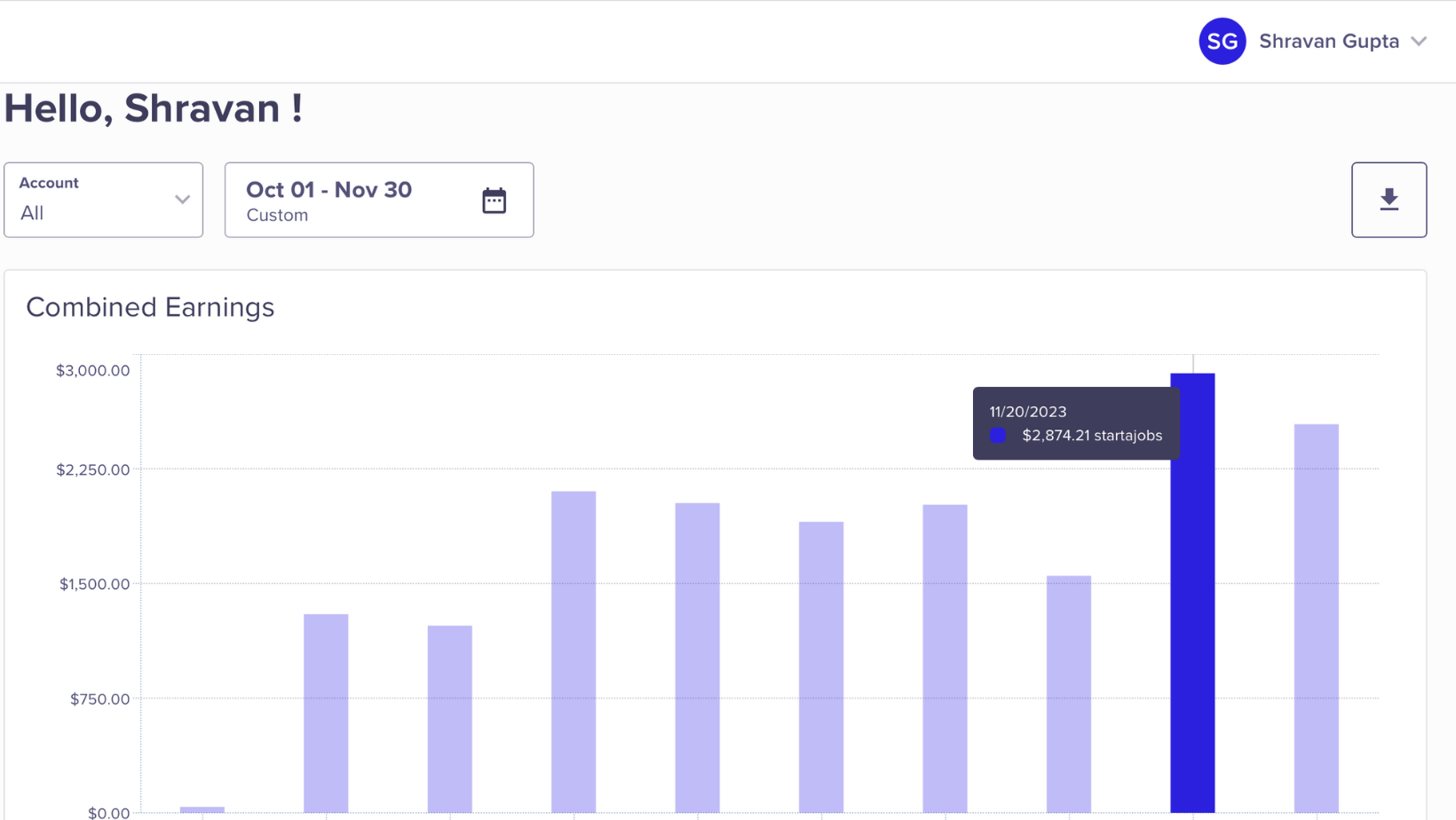Click the Account dropdown chevron arrow
This screenshot has height=820, width=1456.
click(182, 200)
